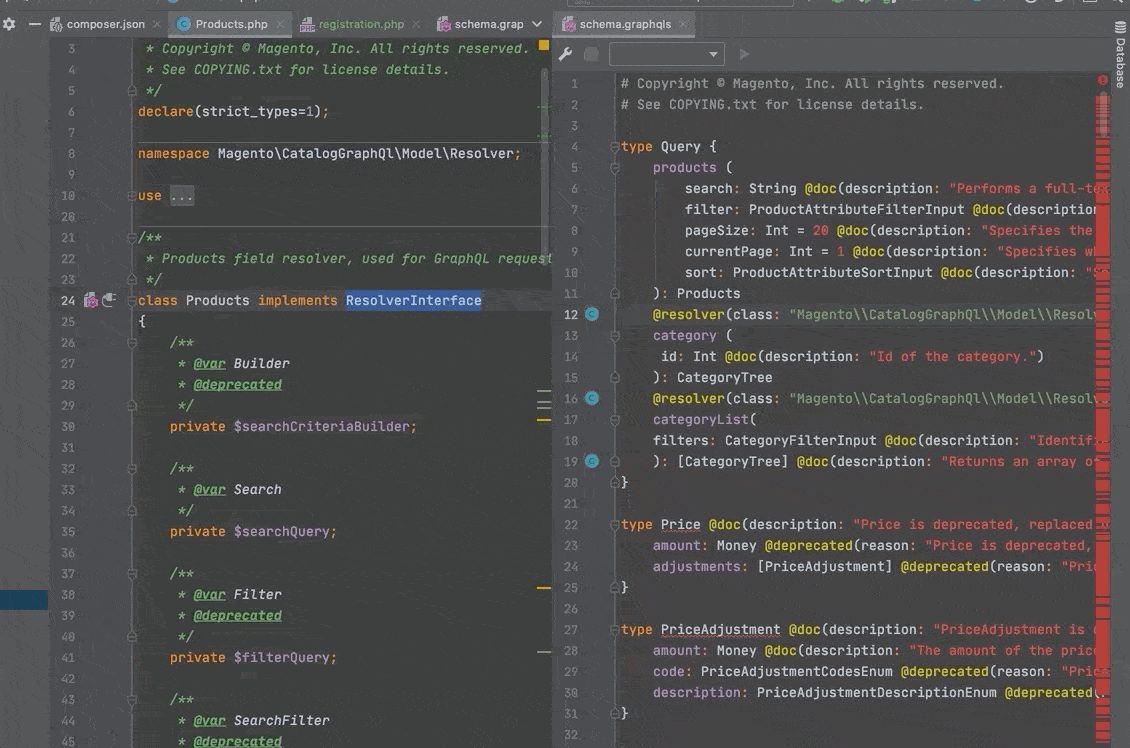Click the red error indicator above the scrollbar
This screenshot has height=748, width=1130.
(1102, 80)
